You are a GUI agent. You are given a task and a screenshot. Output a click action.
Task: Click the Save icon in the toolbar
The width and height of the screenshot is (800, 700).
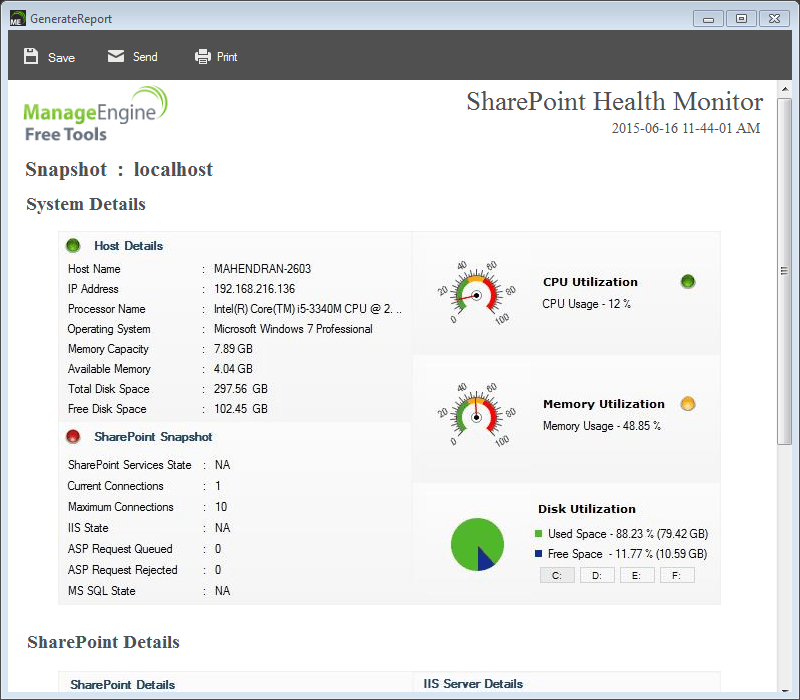point(33,57)
